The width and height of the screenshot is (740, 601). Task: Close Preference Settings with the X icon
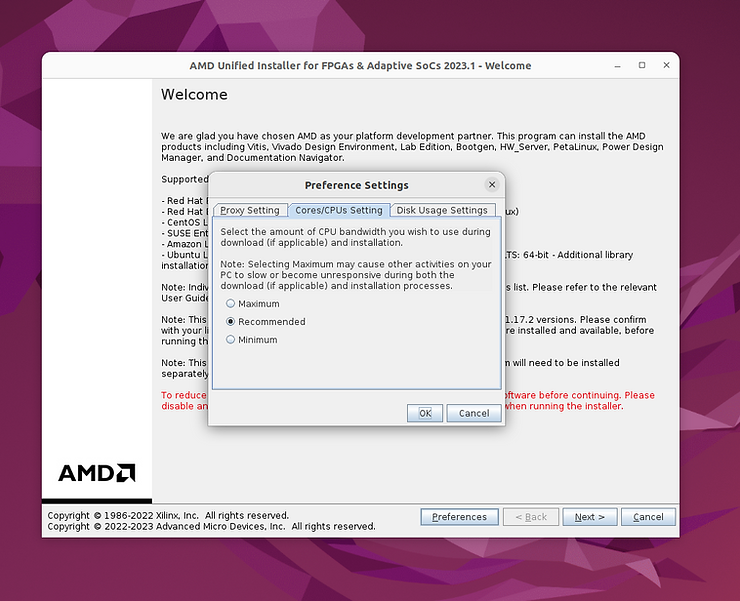point(492,185)
